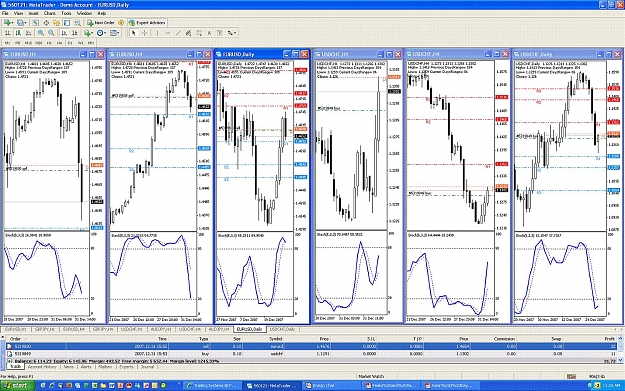625x391 pixels.
Task: Toggle Expert Advisors on or off
Action: coord(147,23)
